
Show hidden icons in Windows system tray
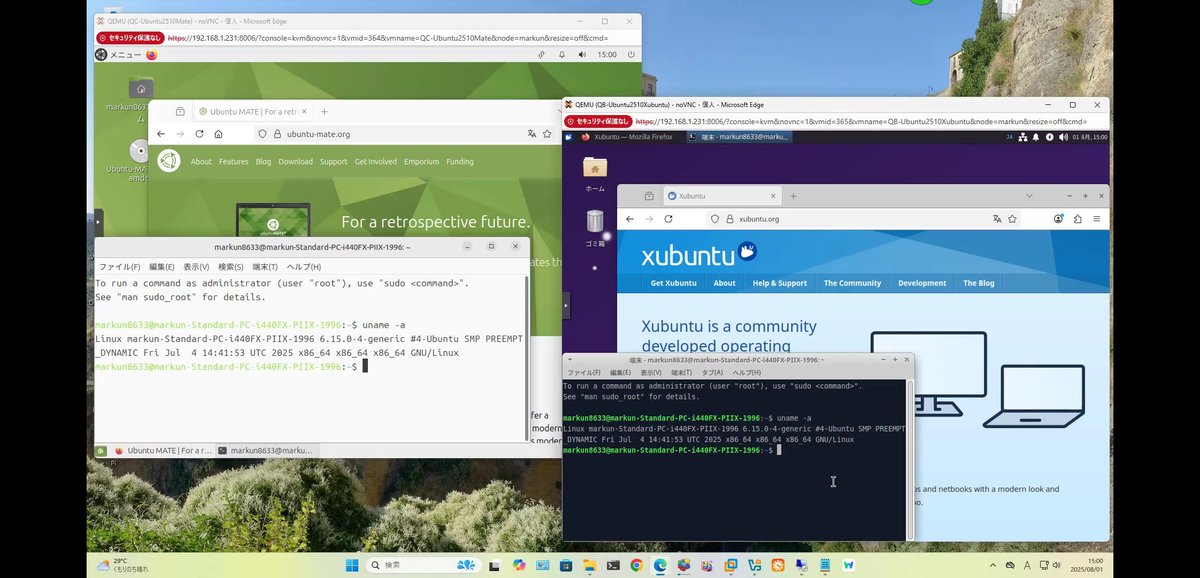pos(994,565)
